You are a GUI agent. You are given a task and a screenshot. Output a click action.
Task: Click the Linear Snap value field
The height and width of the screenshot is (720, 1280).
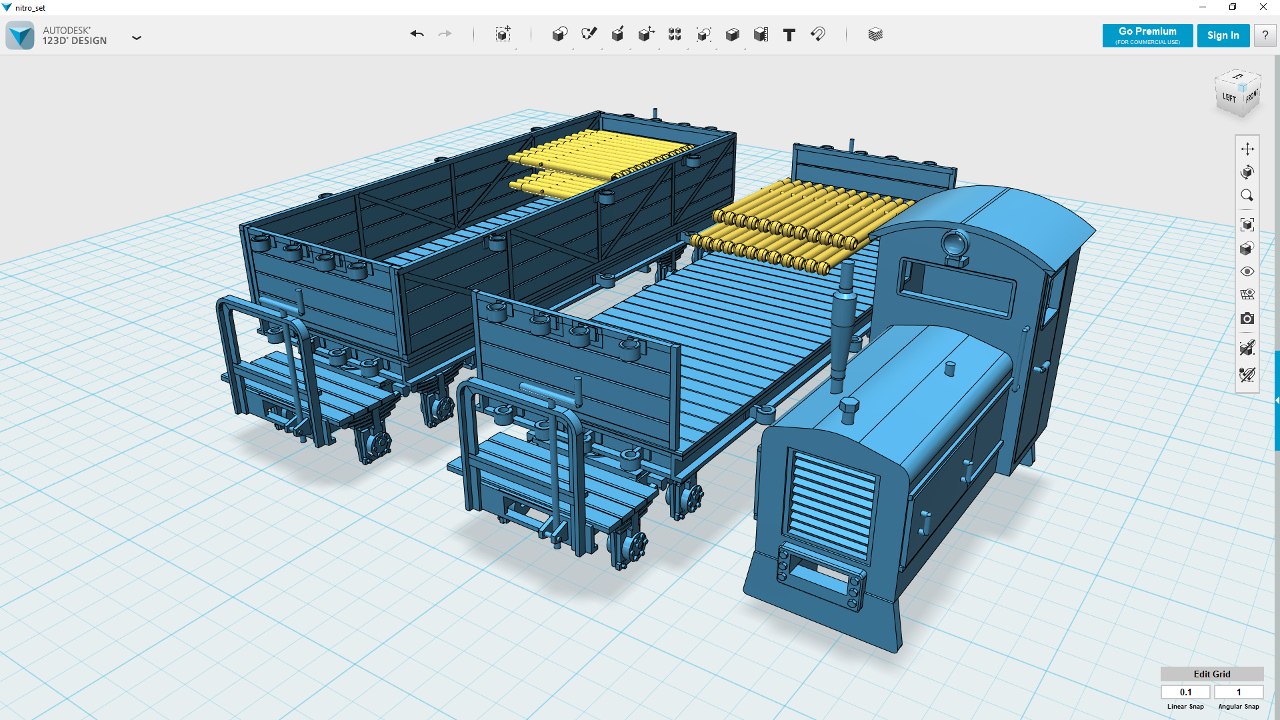[x=1186, y=692]
